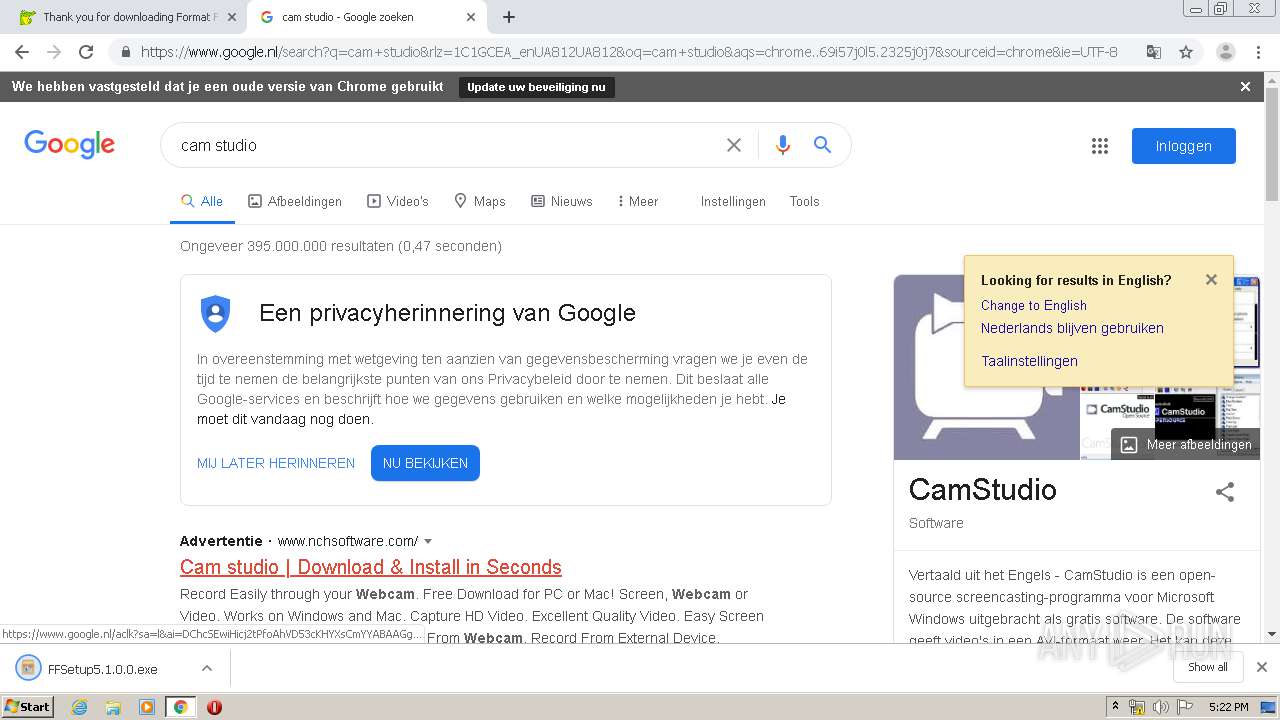Show hidden system tray icons
Viewport: 1280px width, 720px height.
tap(1115, 707)
